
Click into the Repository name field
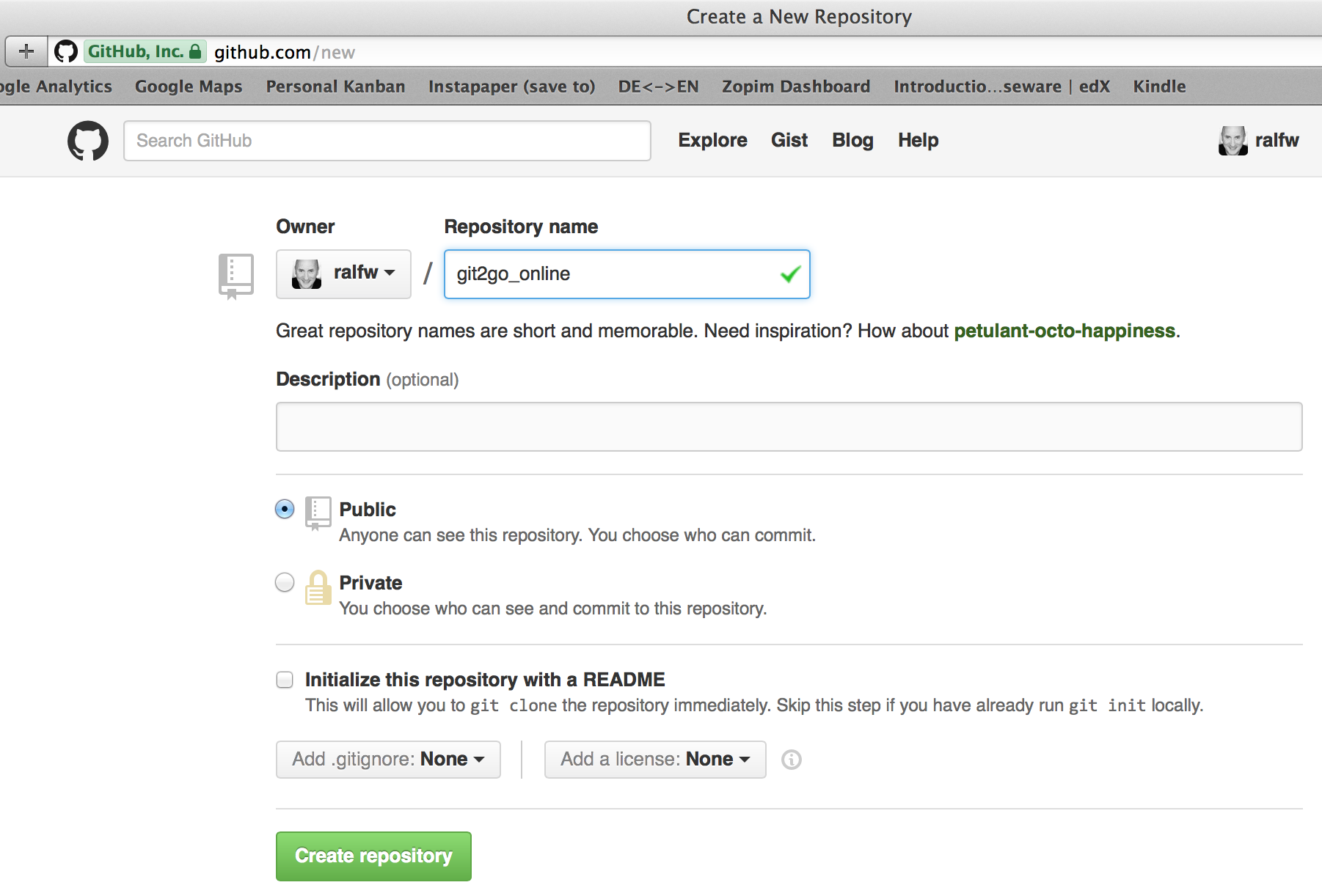(627, 274)
